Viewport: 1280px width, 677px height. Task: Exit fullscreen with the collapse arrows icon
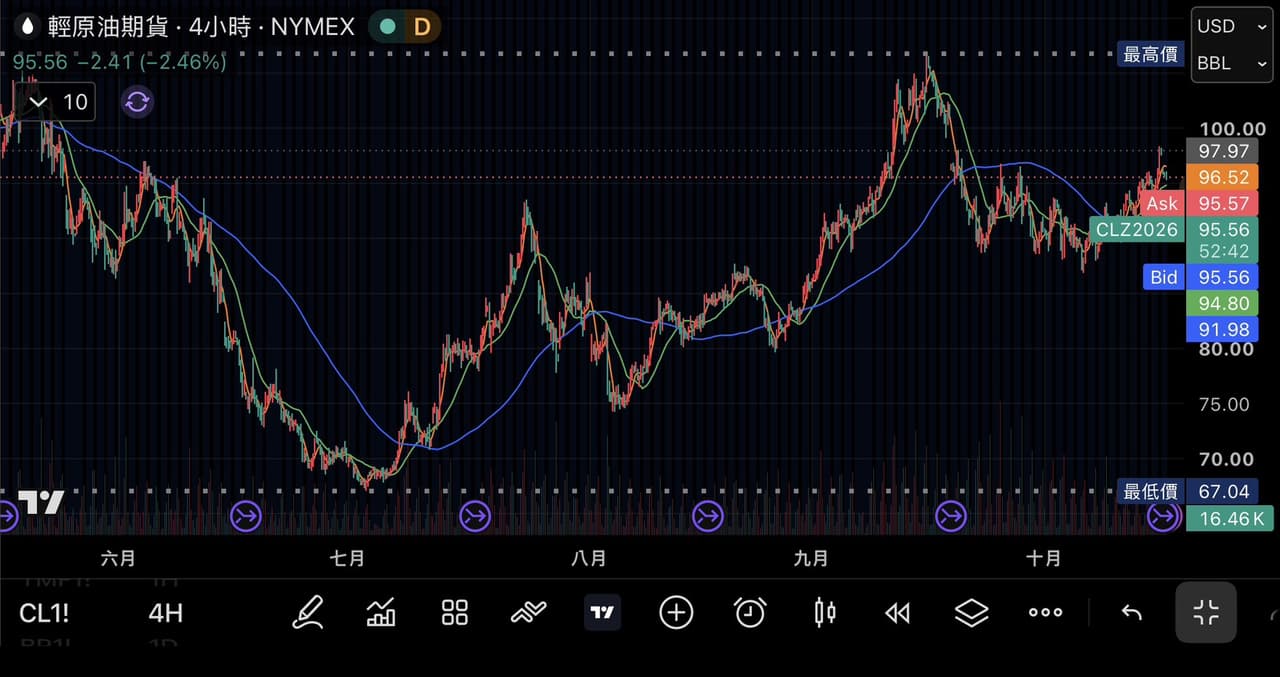[x=1206, y=612]
